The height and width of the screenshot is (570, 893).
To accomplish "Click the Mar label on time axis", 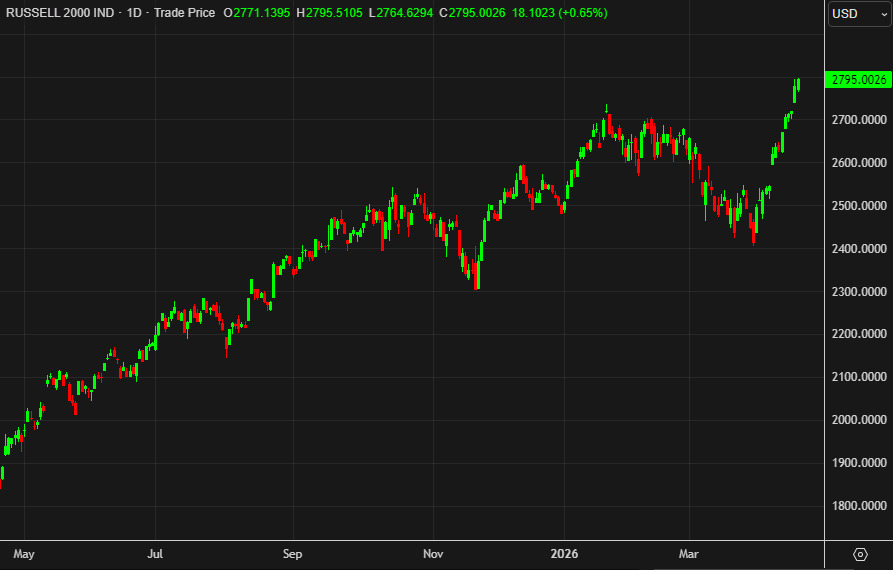I will coord(689,554).
